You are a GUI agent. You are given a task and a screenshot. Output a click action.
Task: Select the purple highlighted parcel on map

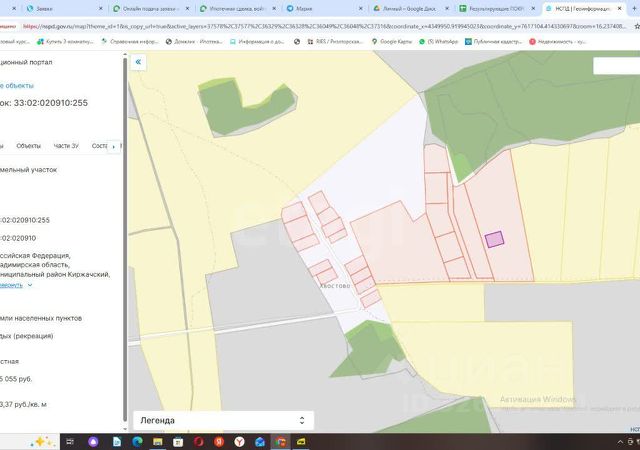point(494,239)
